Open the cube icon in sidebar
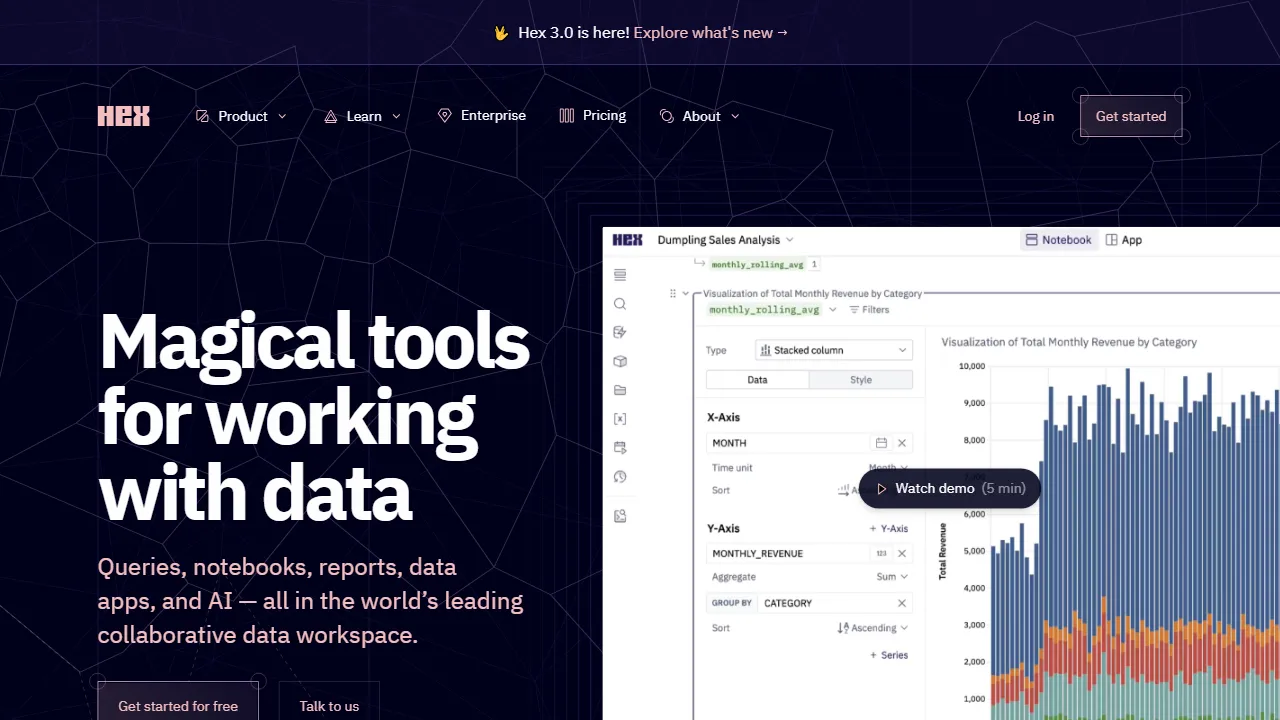The image size is (1280, 720). [x=620, y=361]
